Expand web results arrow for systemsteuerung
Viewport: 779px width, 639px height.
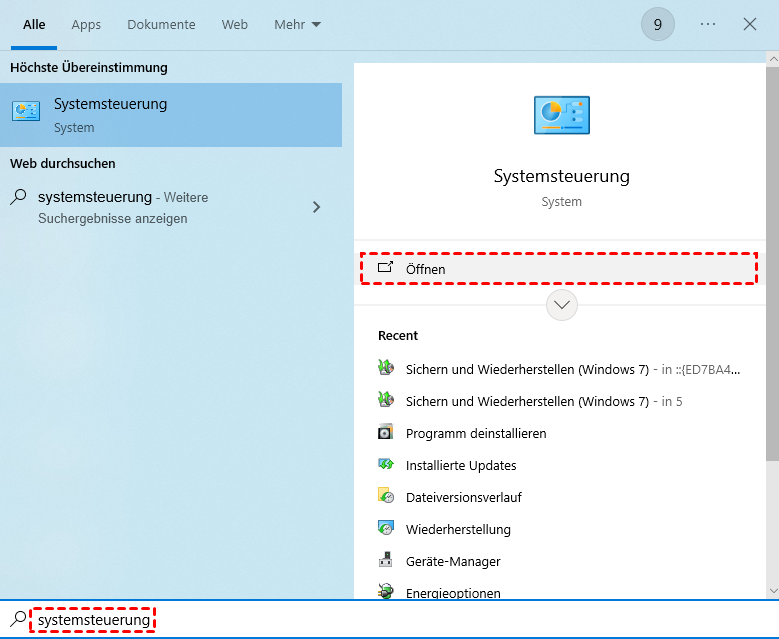(316, 207)
